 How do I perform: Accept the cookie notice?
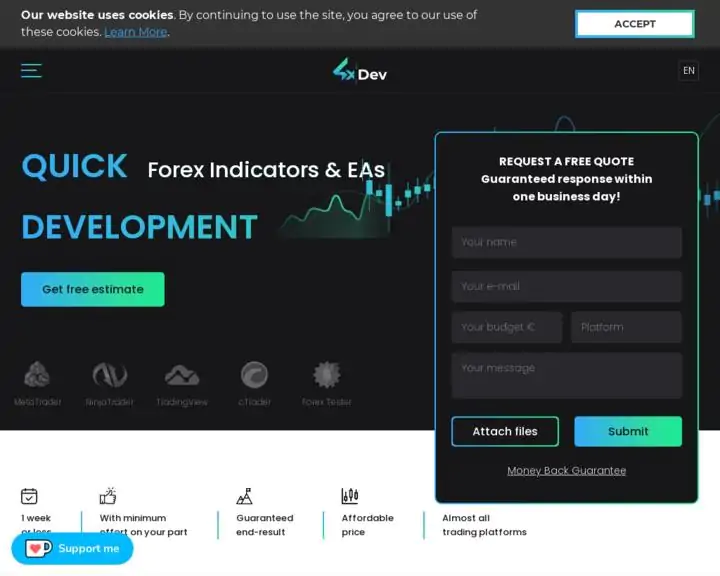(634, 24)
